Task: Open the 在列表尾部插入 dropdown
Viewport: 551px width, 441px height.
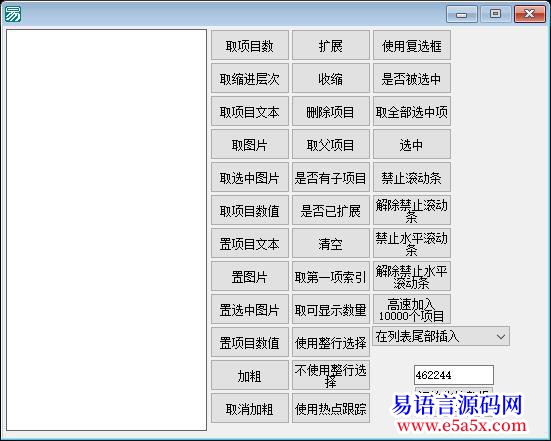Action: point(441,336)
